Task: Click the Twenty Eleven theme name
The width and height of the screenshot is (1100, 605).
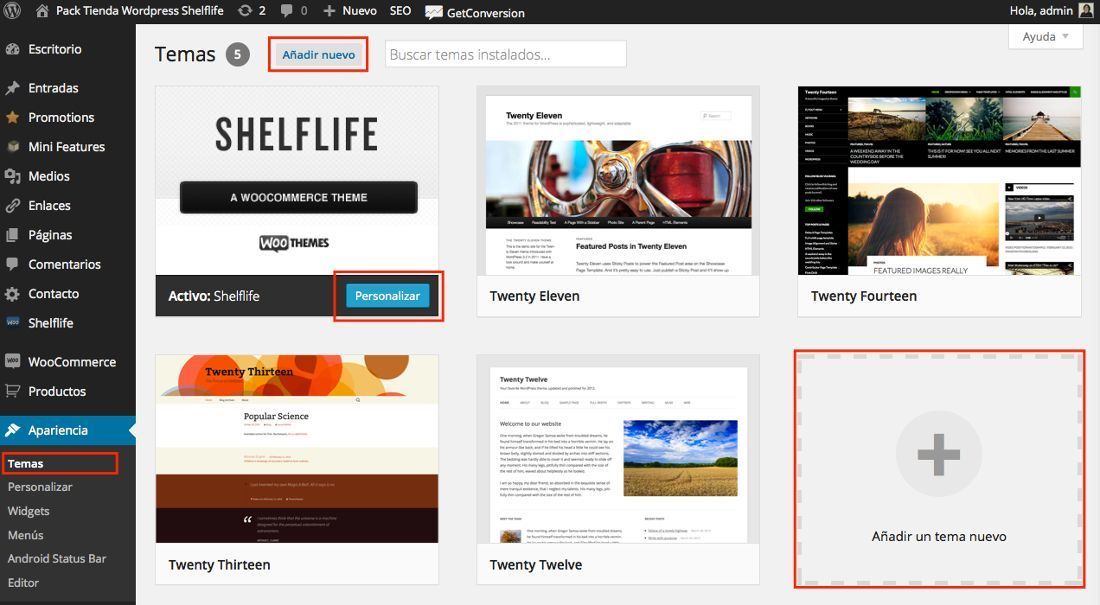Action: 535,296
